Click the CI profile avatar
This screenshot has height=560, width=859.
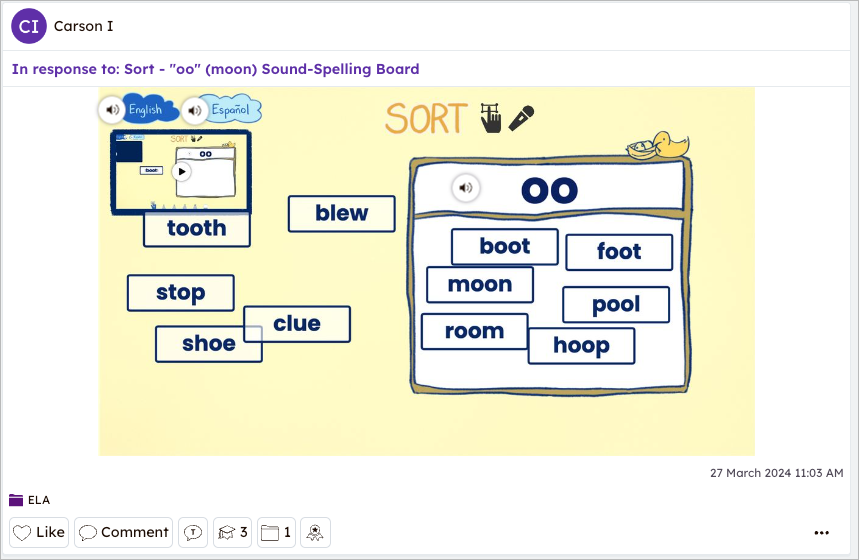click(29, 26)
